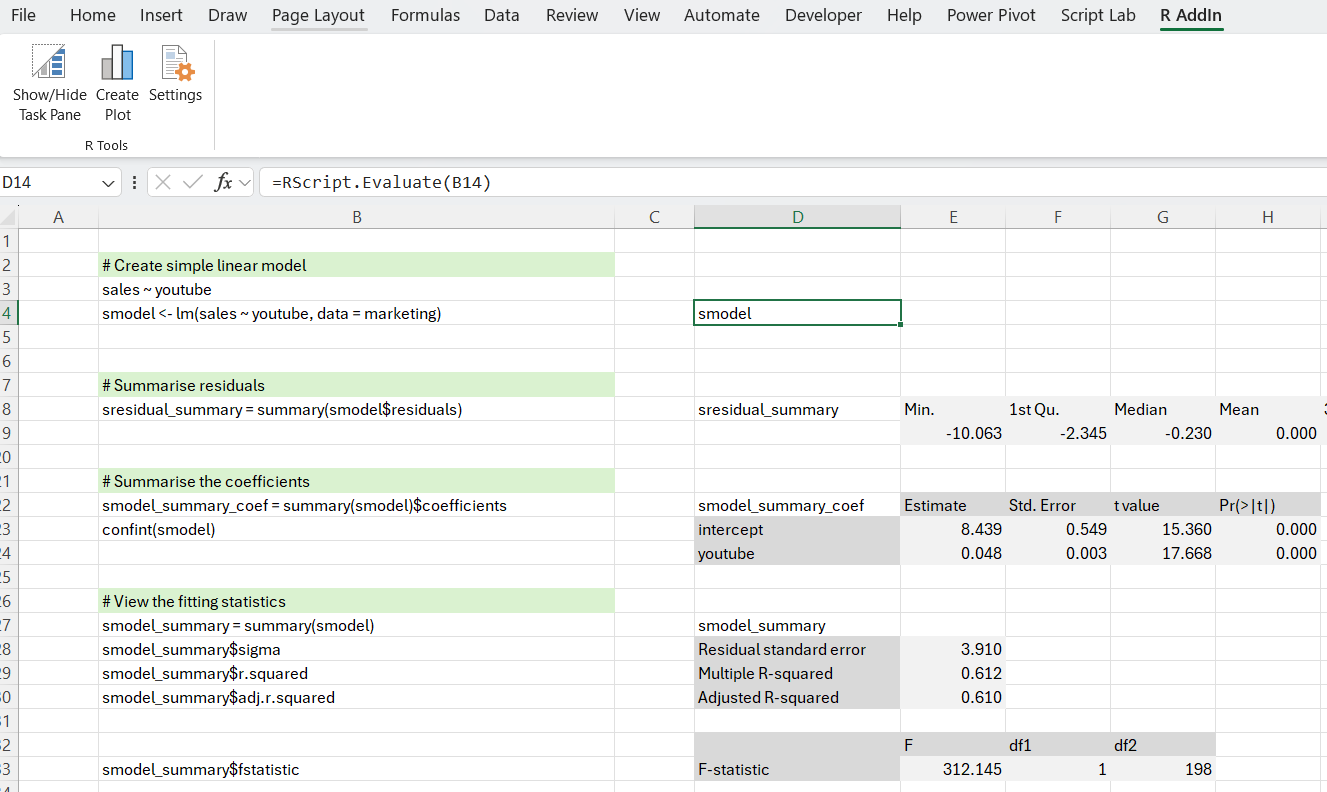Select column H header
The width and height of the screenshot is (1327, 792).
[x=1268, y=217]
